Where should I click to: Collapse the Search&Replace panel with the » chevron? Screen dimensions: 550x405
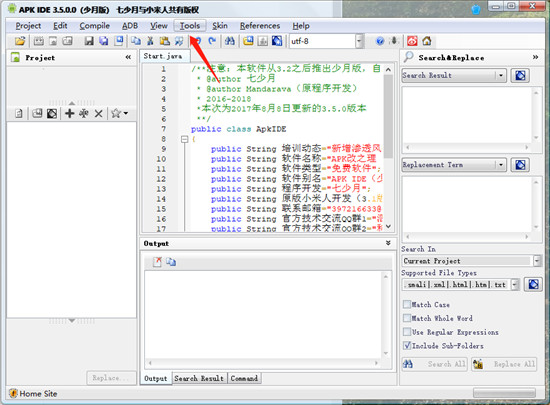point(535,57)
